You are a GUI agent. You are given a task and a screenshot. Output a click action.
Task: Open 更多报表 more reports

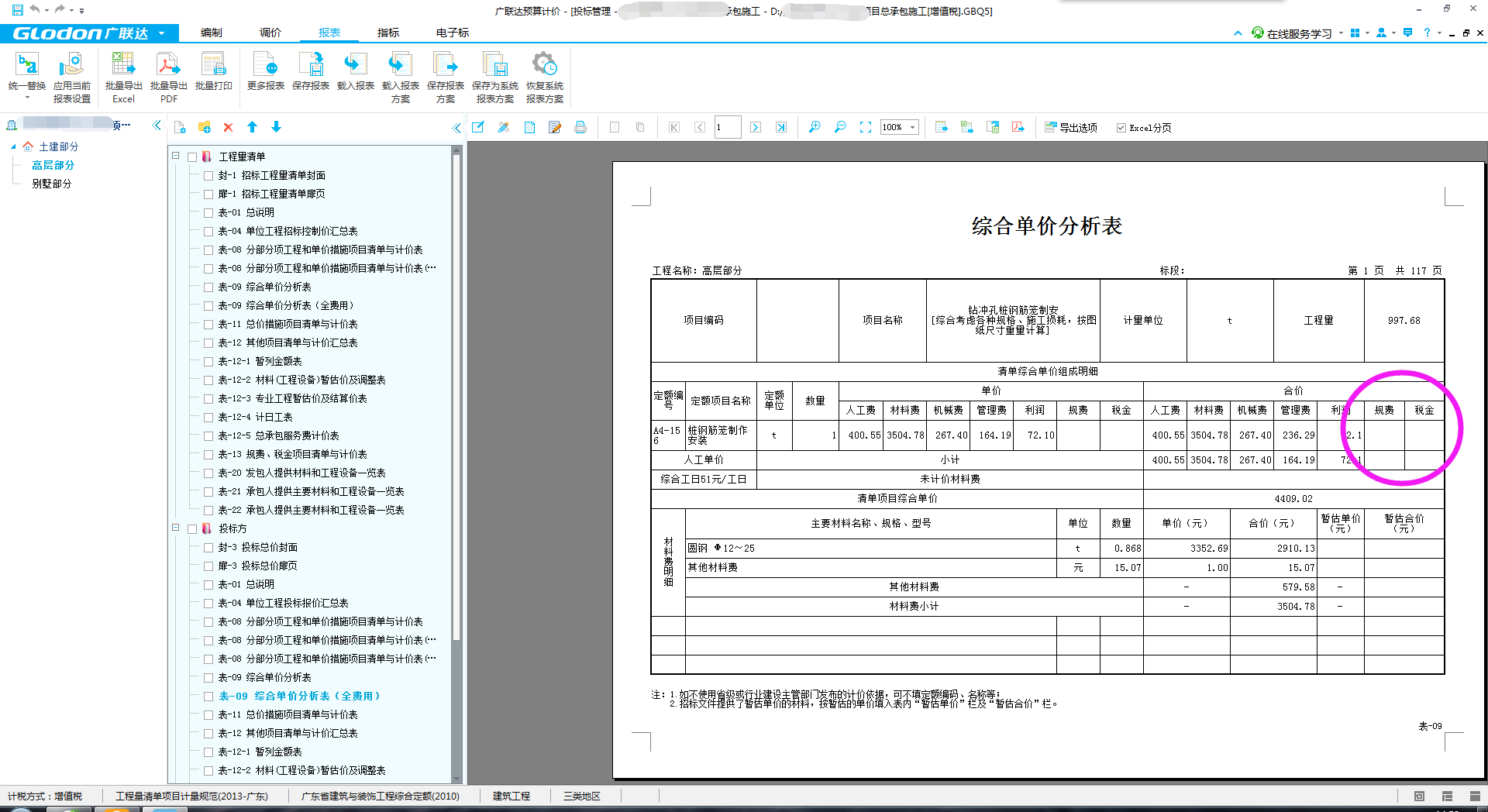coord(265,73)
